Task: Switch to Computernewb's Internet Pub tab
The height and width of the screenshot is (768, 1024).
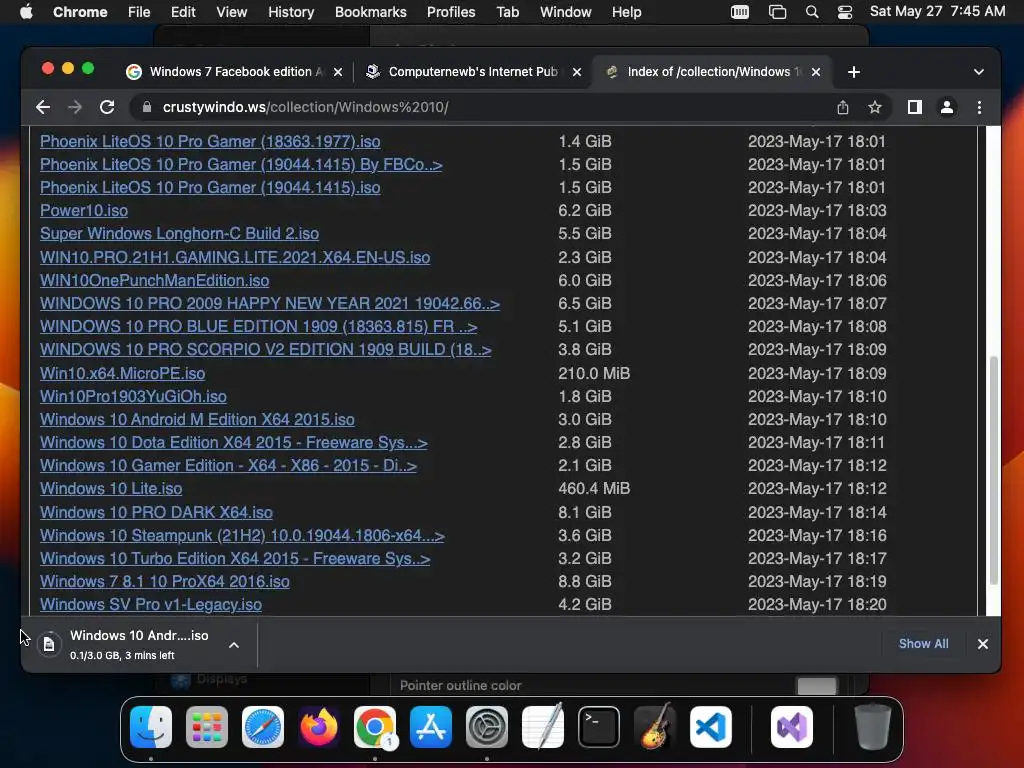Action: click(x=472, y=72)
